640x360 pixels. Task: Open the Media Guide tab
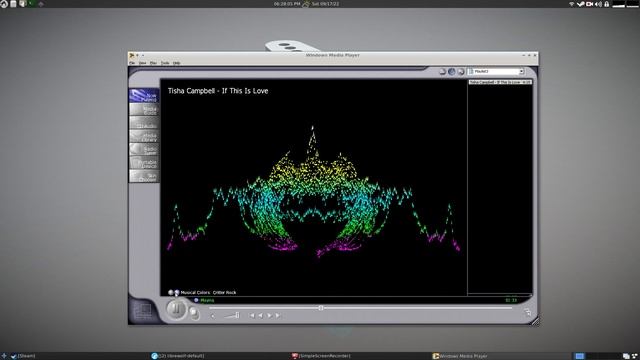click(144, 109)
